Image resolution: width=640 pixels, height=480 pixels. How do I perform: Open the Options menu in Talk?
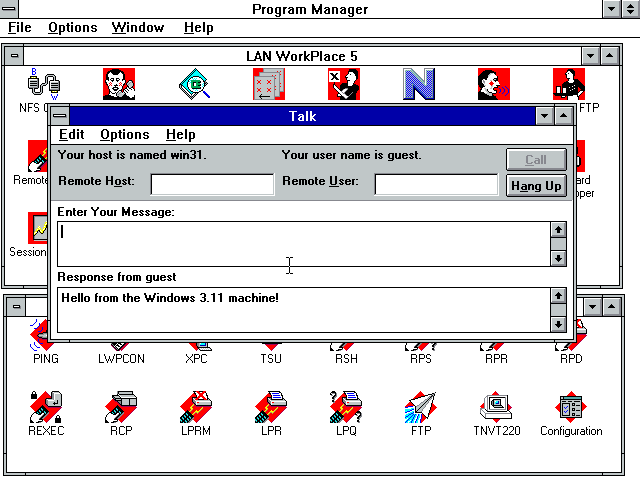tap(125, 134)
